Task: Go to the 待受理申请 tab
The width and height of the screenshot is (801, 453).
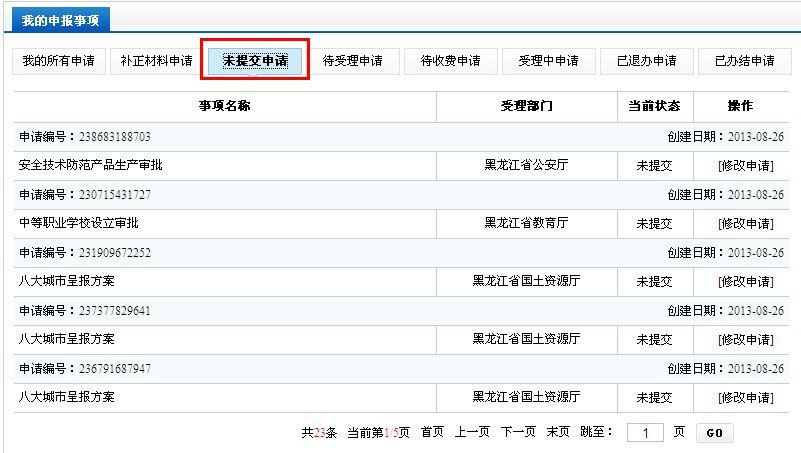Action: point(351,61)
